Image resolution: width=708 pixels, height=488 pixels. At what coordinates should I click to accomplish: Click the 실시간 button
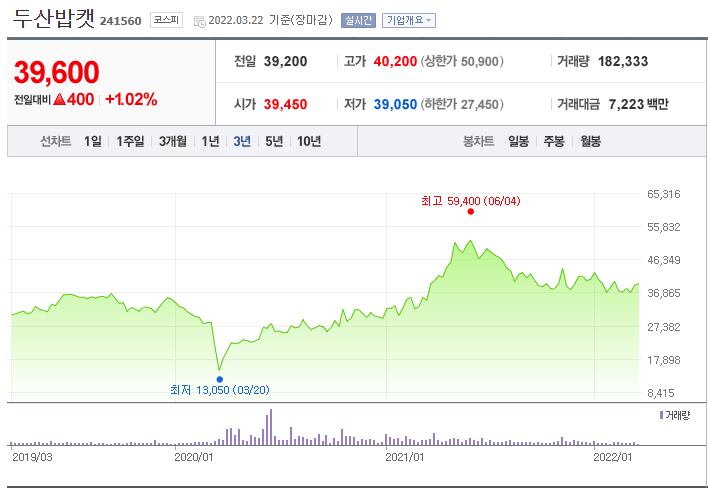pyautogui.click(x=359, y=20)
